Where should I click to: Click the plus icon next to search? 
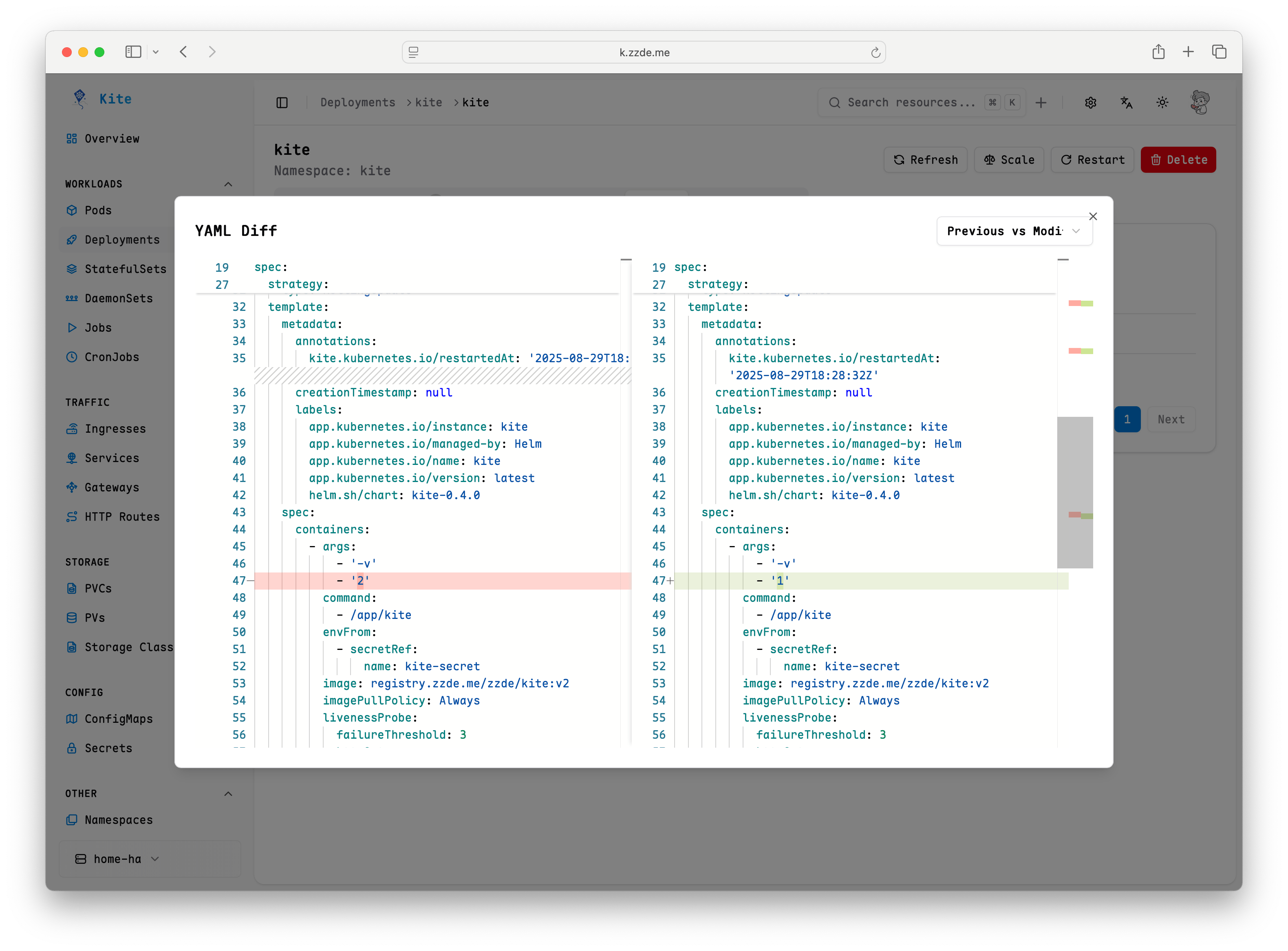pyautogui.click(x=1041, y=102)
